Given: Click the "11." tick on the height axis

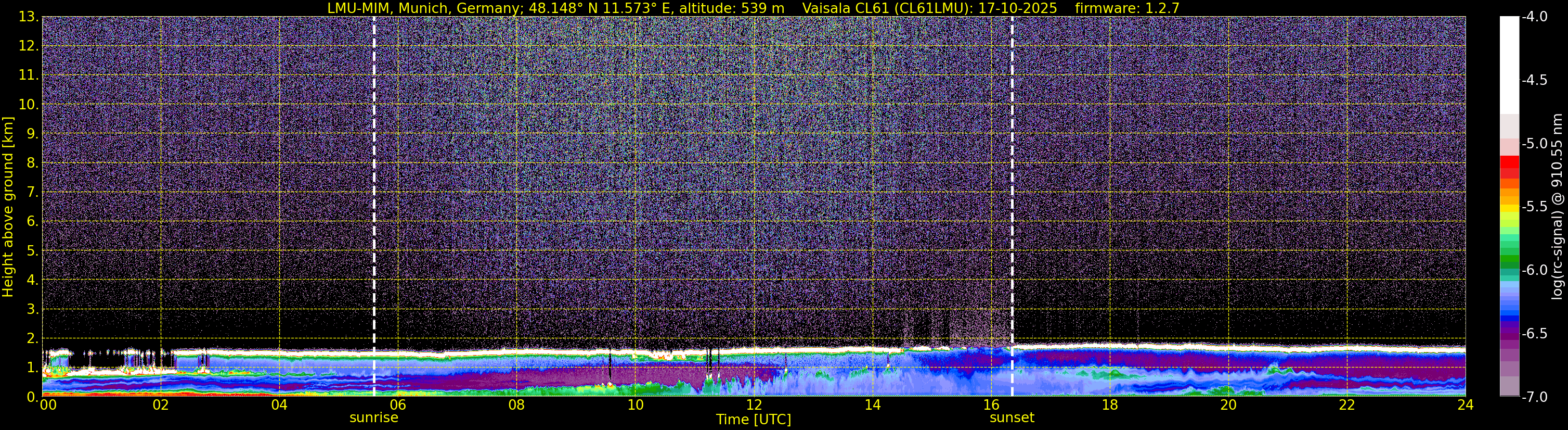Looking at the screenshot, I should pyautogui.click(x=28, y=75).
